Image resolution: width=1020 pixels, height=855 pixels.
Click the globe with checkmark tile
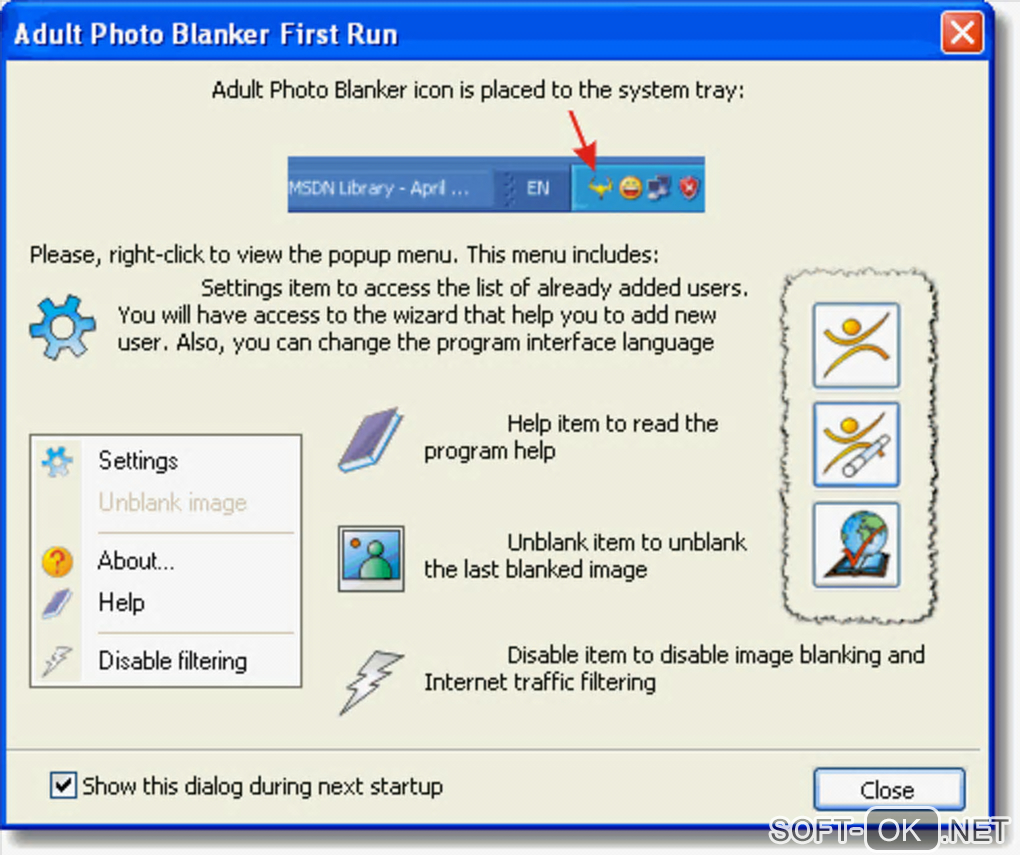856,545
